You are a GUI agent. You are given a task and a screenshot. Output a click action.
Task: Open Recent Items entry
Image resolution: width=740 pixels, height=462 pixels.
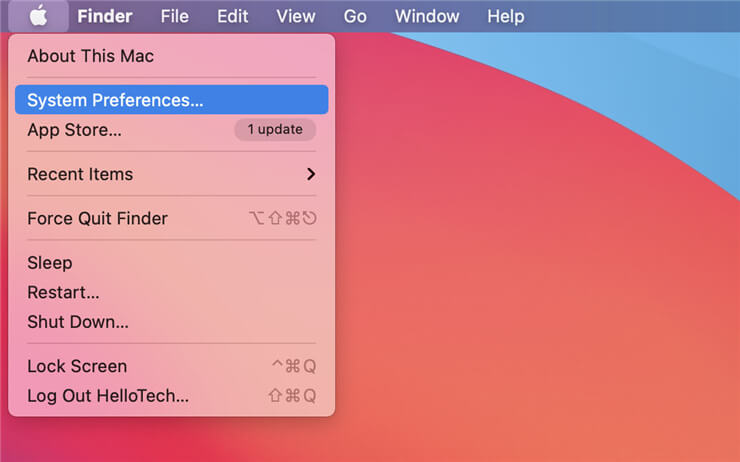(x=172, y=174)
